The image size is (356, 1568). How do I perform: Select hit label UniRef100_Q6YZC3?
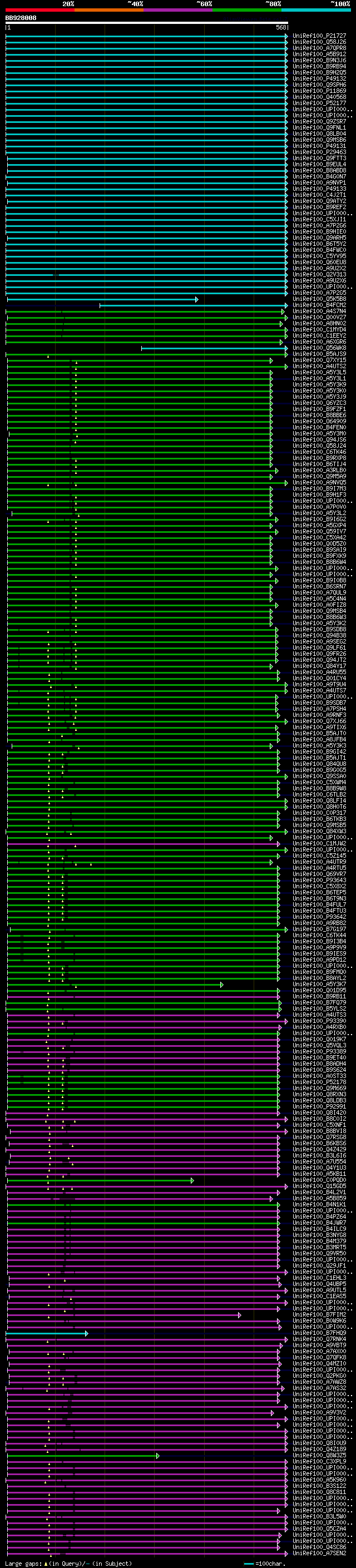coord(319,403)
